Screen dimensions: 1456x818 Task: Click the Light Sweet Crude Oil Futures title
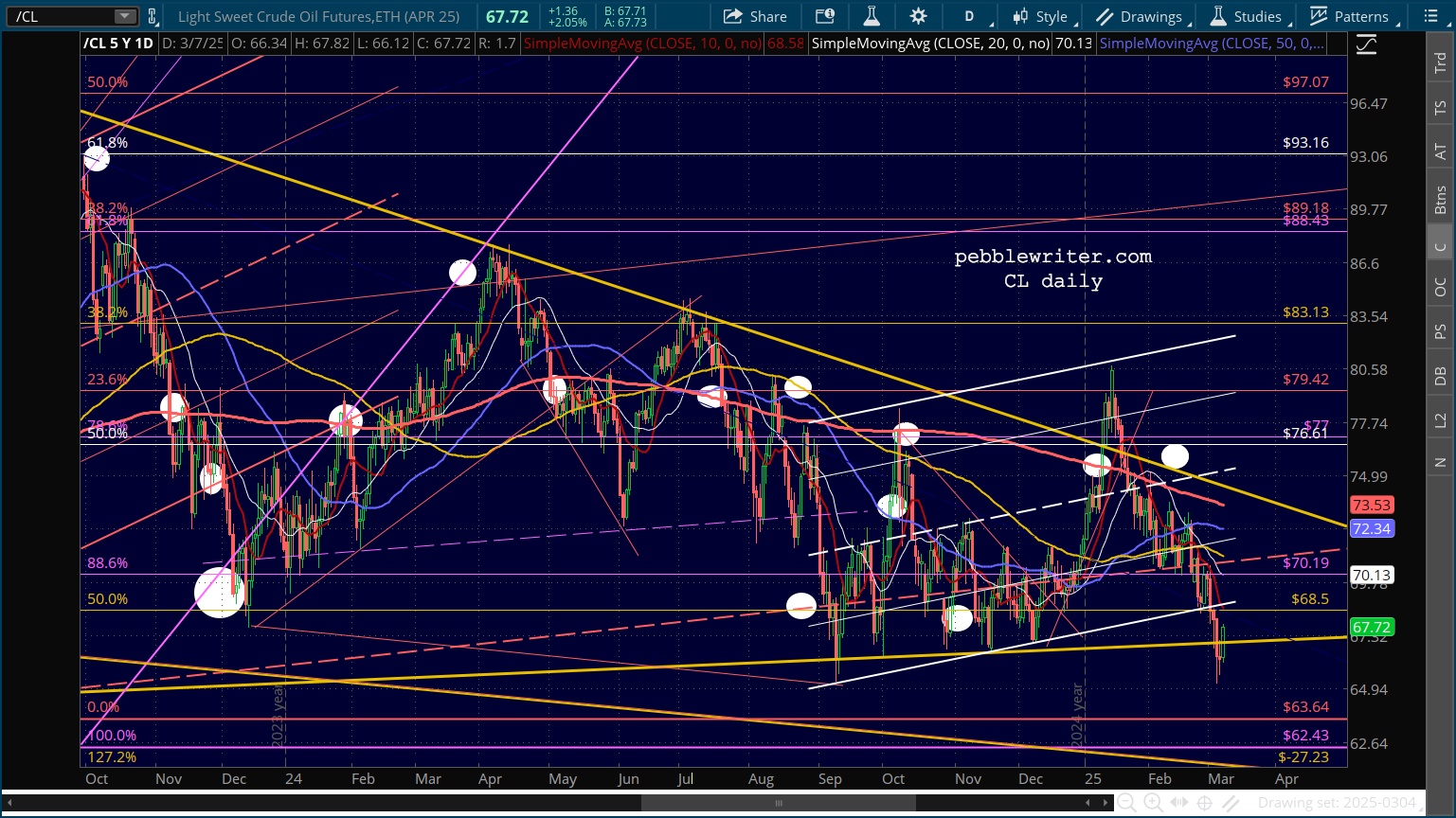coord(318,17)
